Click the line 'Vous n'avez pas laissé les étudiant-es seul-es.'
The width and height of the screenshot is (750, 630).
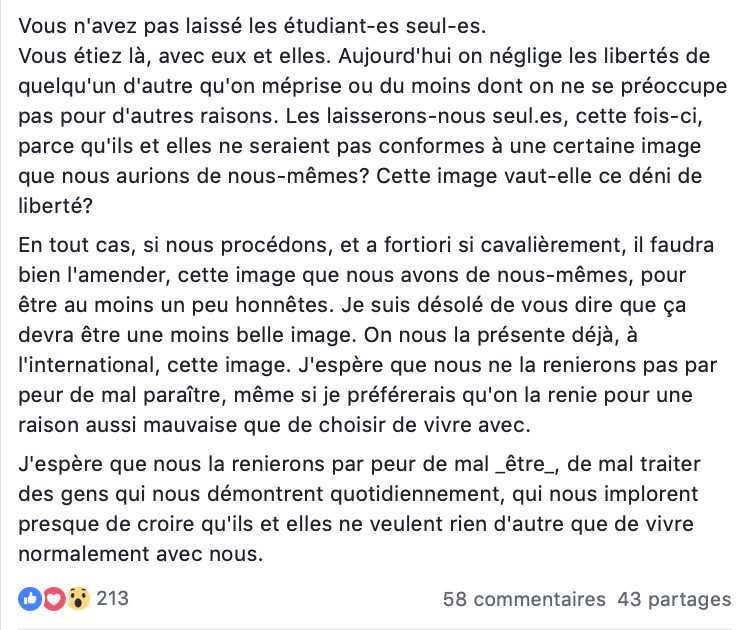coord(252,26)
